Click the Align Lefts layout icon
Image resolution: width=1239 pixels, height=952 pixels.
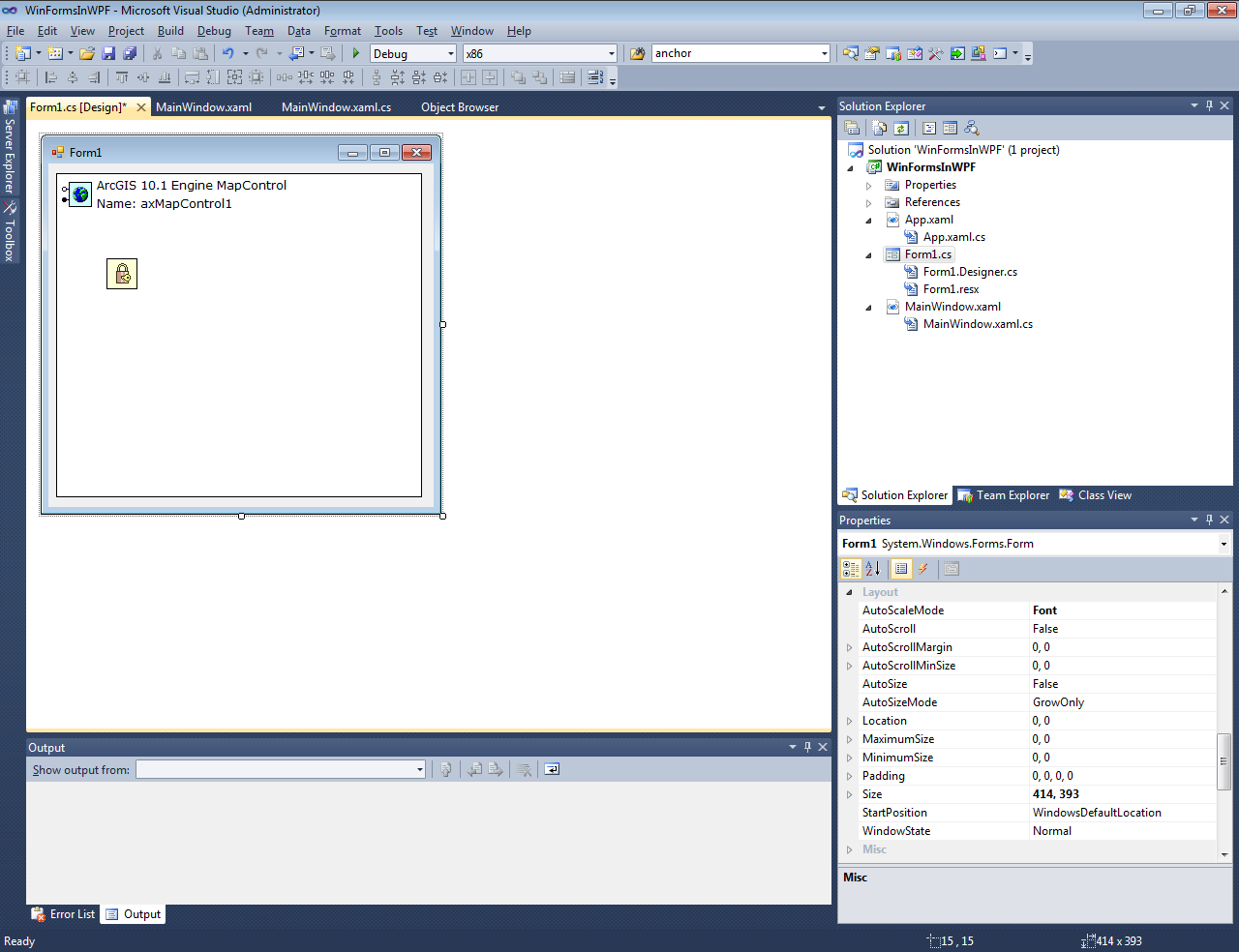click(x=51, y=77)
